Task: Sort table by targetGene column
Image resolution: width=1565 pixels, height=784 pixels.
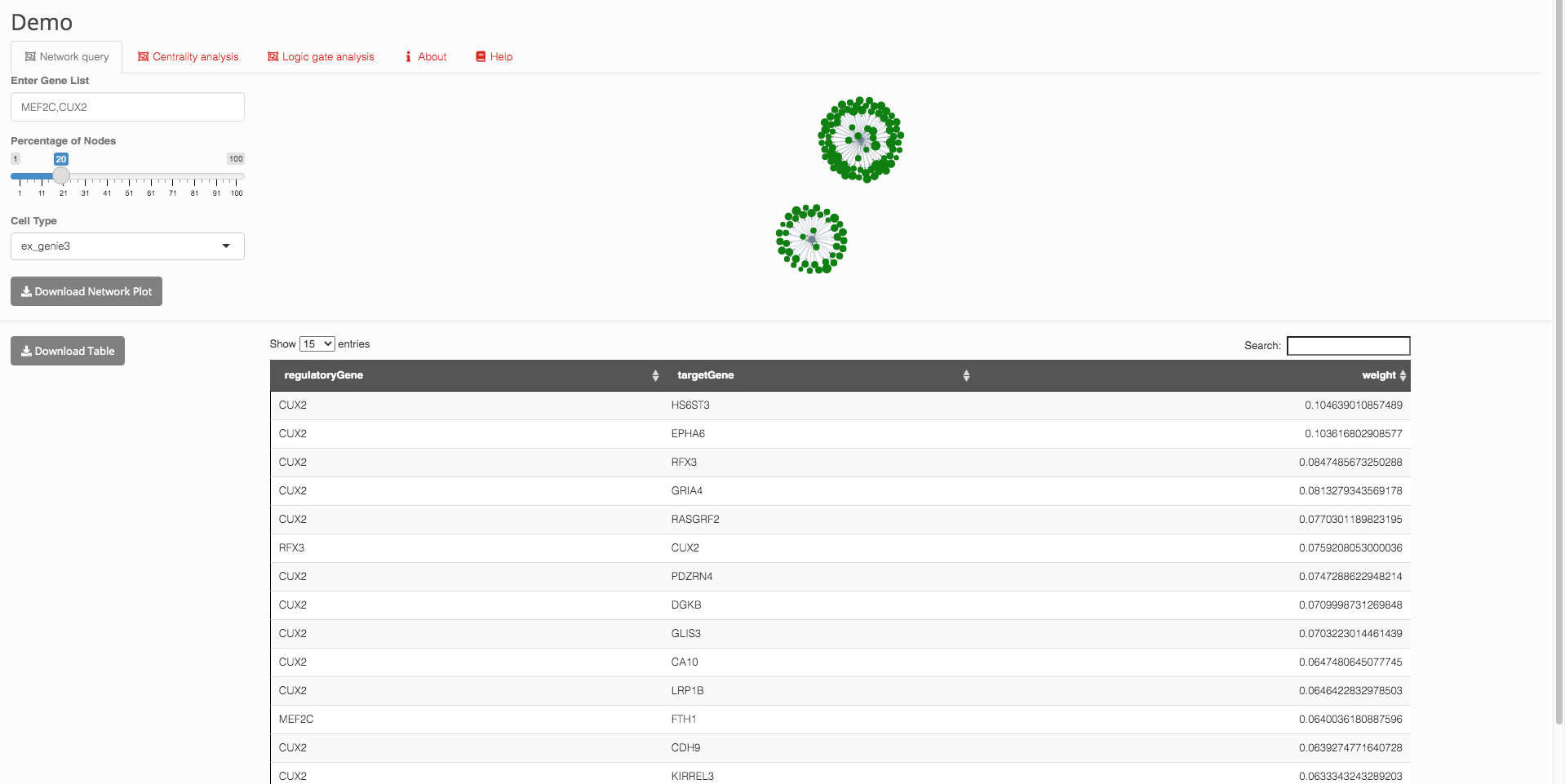Action: tap(818, 375)
